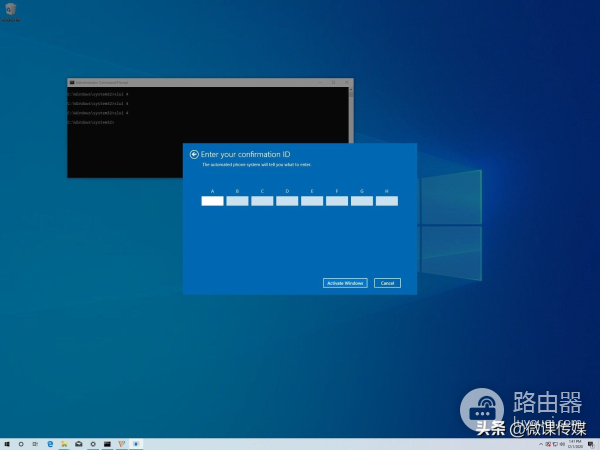Click into confirmation ID field D
Image resolution: width=600 pixels, height=450 pixels.
click(x=287, y=201)
